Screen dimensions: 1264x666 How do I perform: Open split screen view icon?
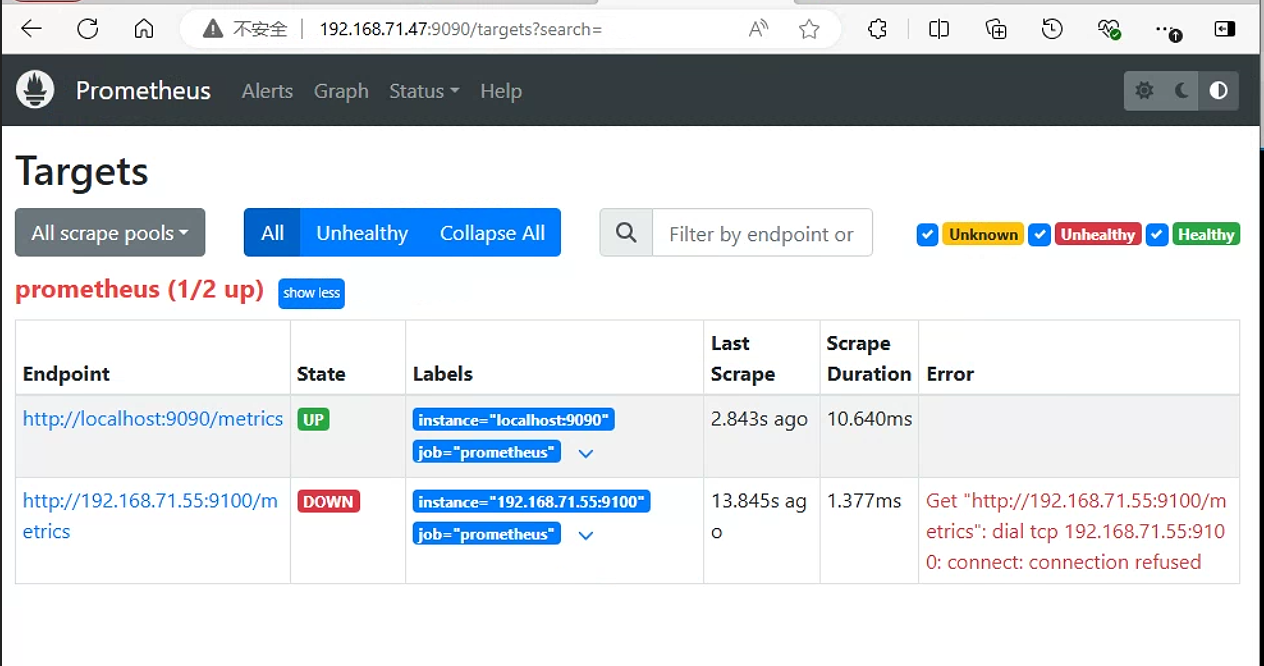pos(938,29)
